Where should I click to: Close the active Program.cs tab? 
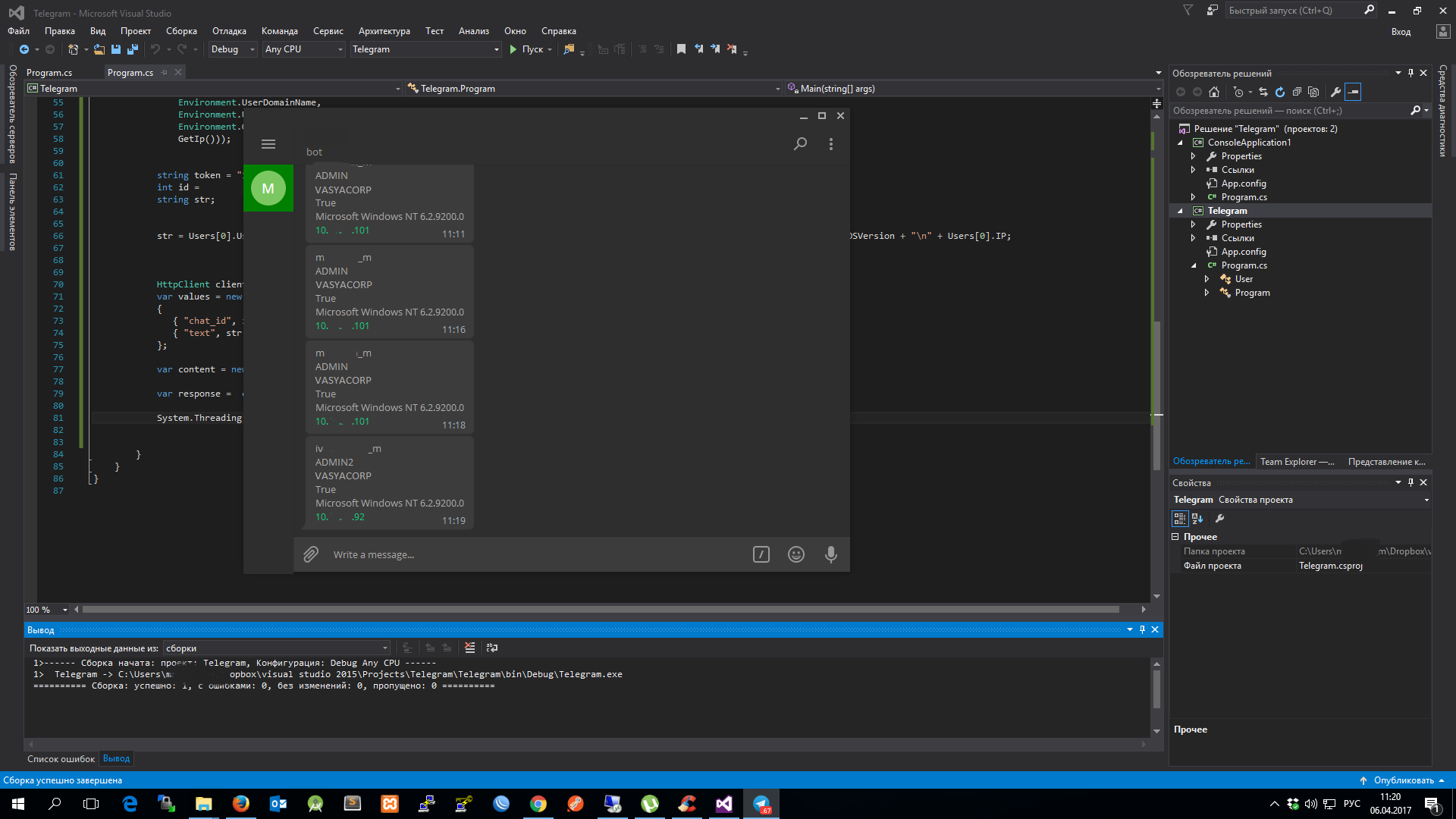(x=178, y=73)
